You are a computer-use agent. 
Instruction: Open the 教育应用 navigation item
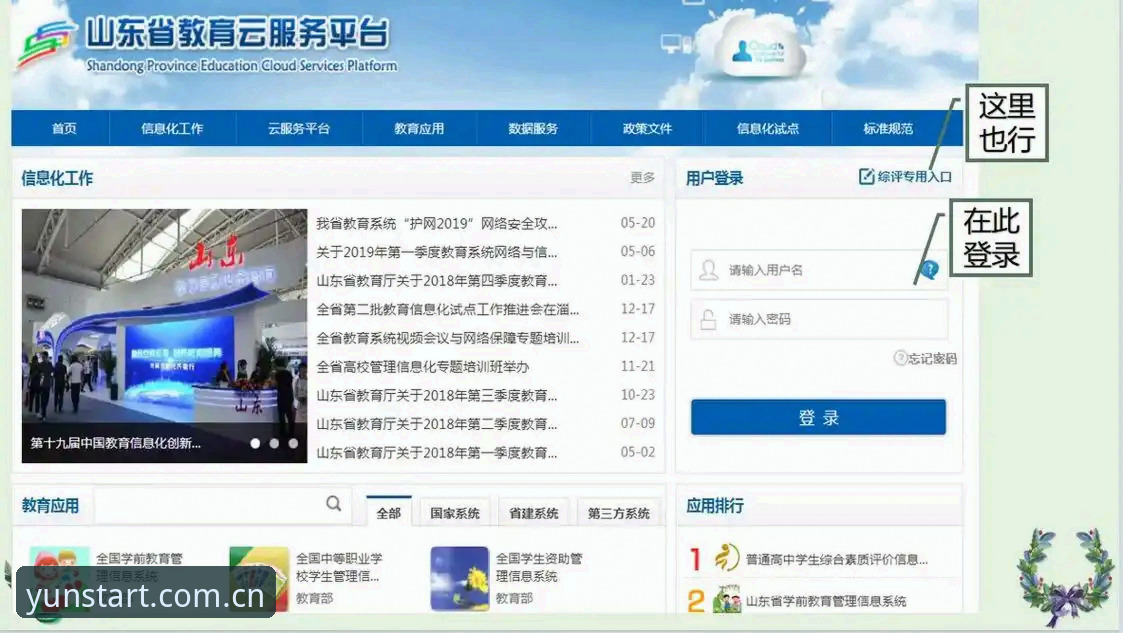(x=419, y=129)
